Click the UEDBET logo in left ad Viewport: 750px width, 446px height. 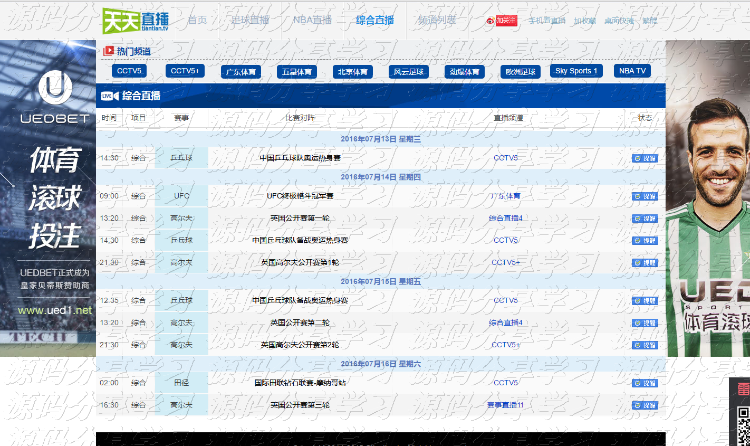pos(55,97)
